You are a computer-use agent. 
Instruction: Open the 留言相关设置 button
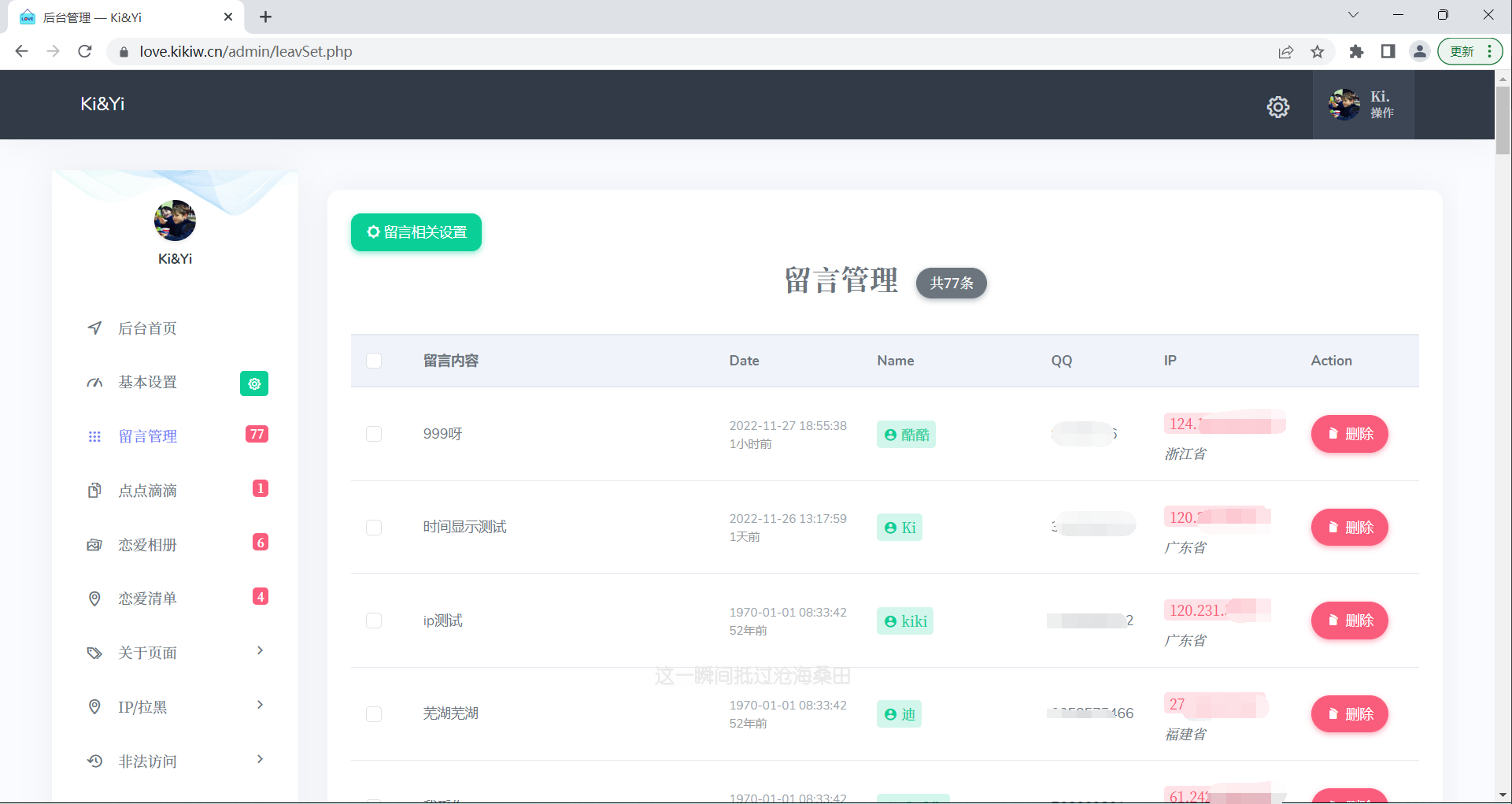416,232
